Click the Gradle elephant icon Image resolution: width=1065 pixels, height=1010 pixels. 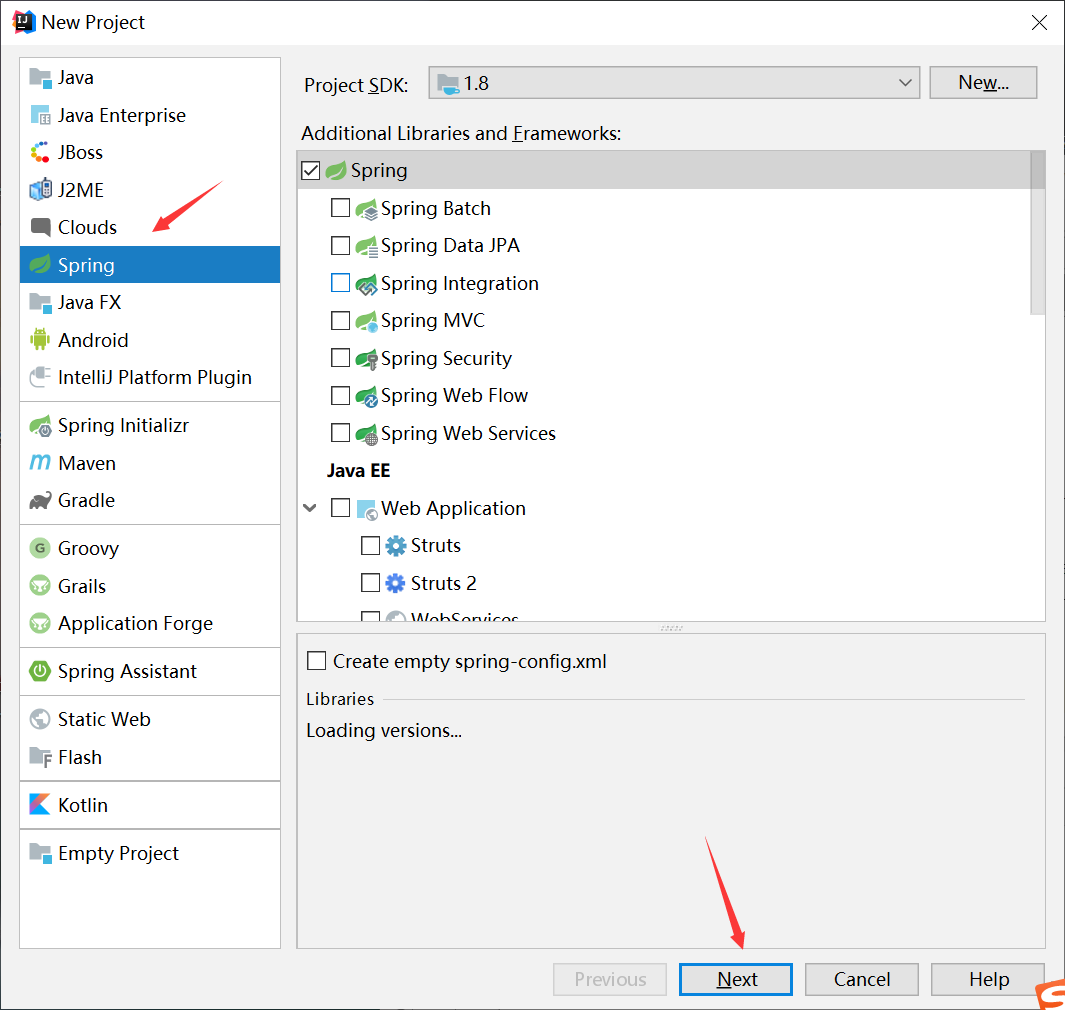point(41,501)
